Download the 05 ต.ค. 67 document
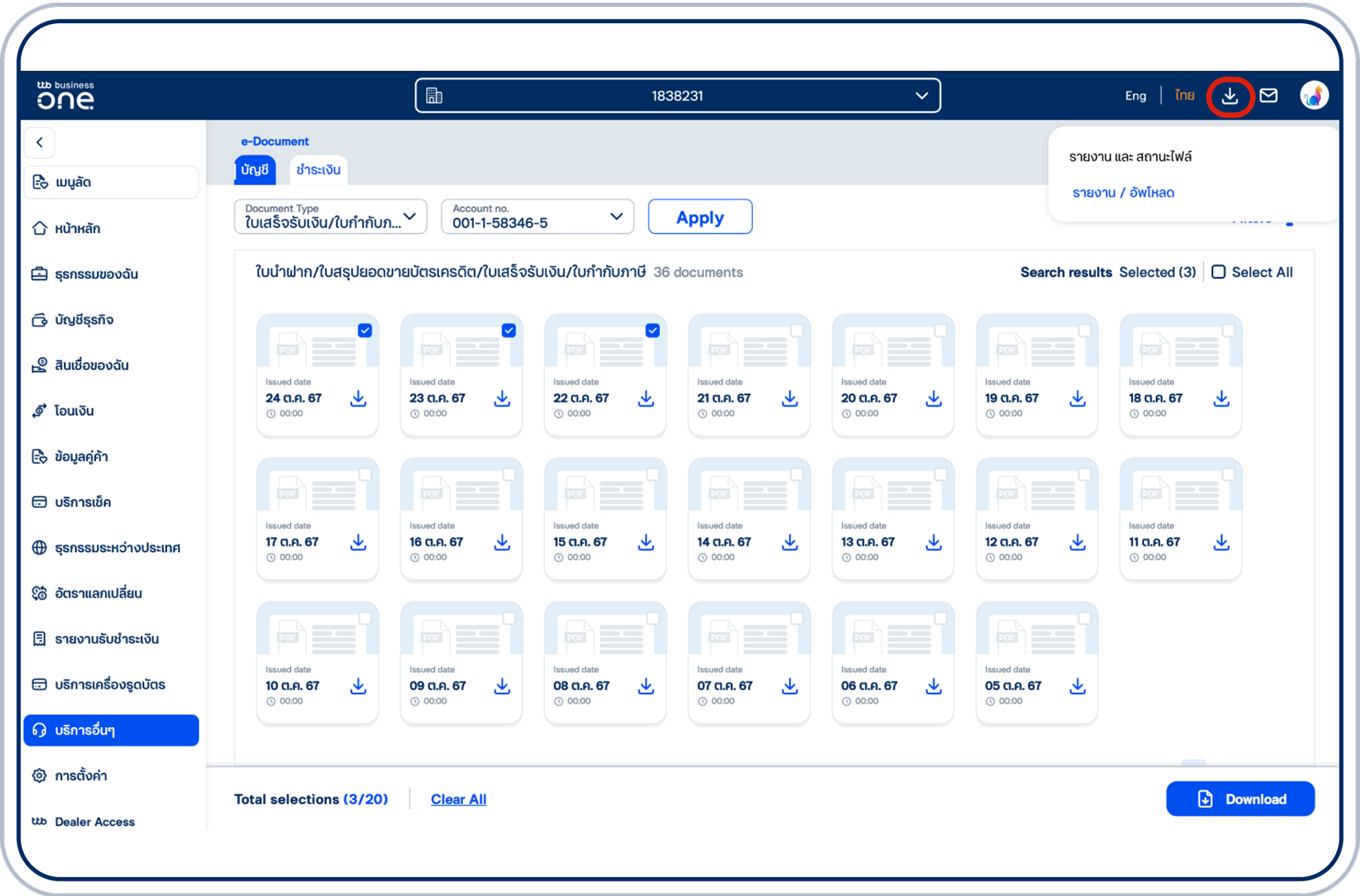The image size is (1360, 896). (1077, 687)
